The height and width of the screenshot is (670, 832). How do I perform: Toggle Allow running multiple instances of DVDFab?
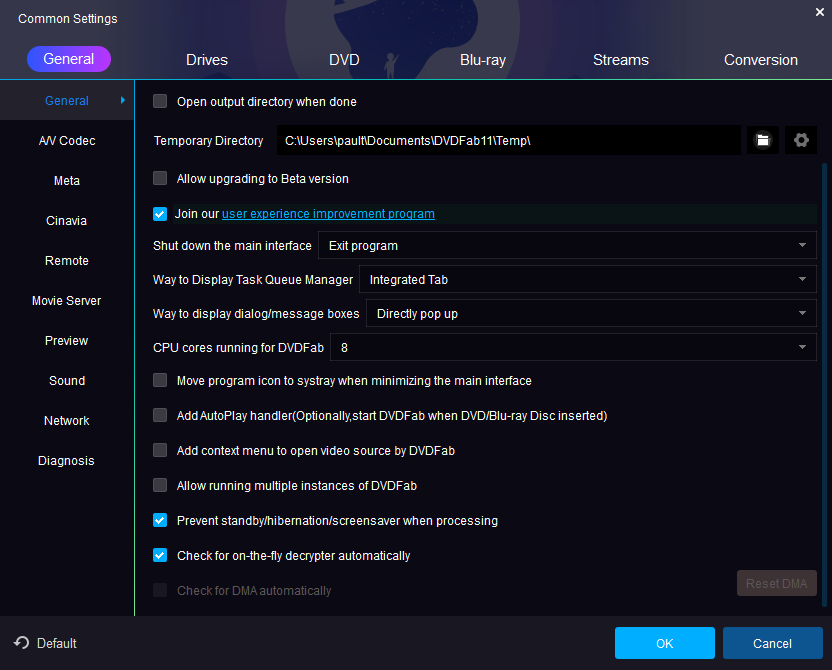[x=160, y=486]
